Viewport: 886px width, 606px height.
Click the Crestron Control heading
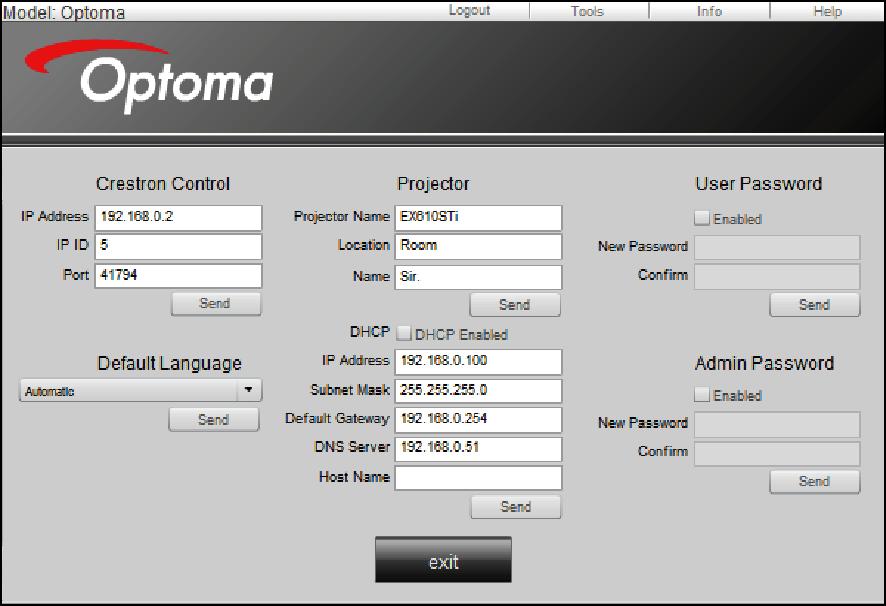163,184
